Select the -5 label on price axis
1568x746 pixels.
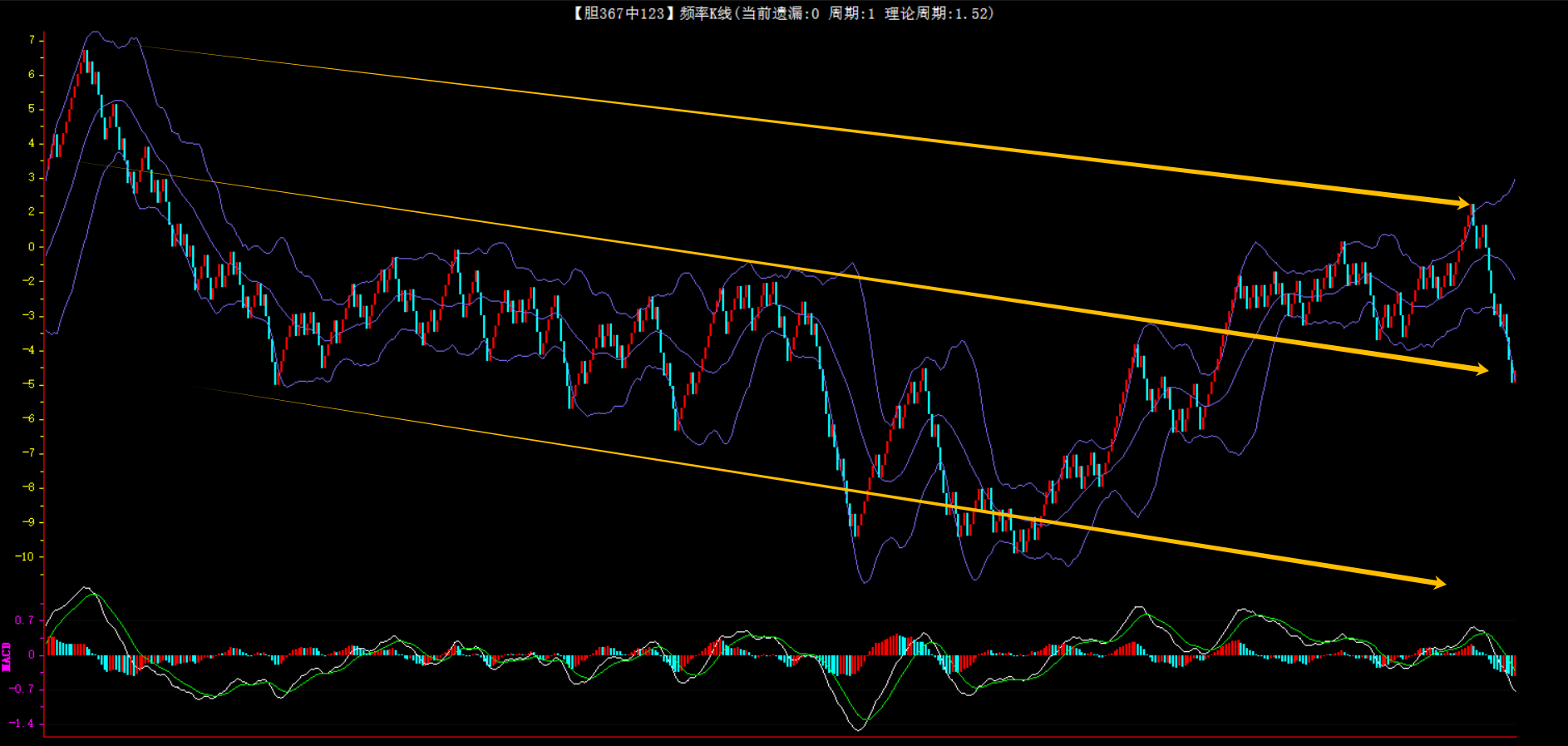[x=28, y=384]
